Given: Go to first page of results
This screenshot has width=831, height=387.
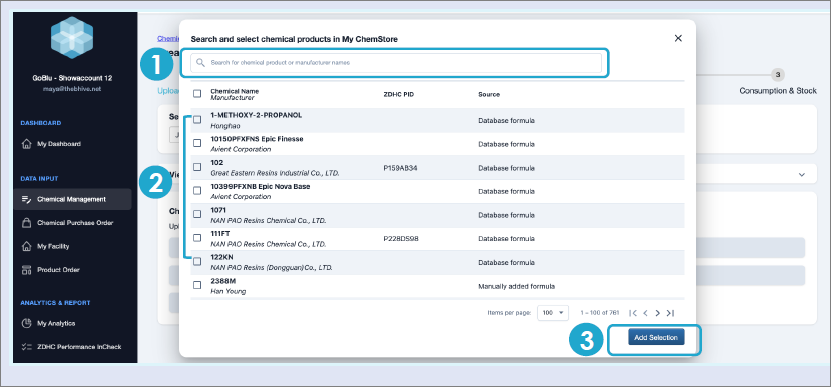Looking at the screenshot, I should click(633, 313).
